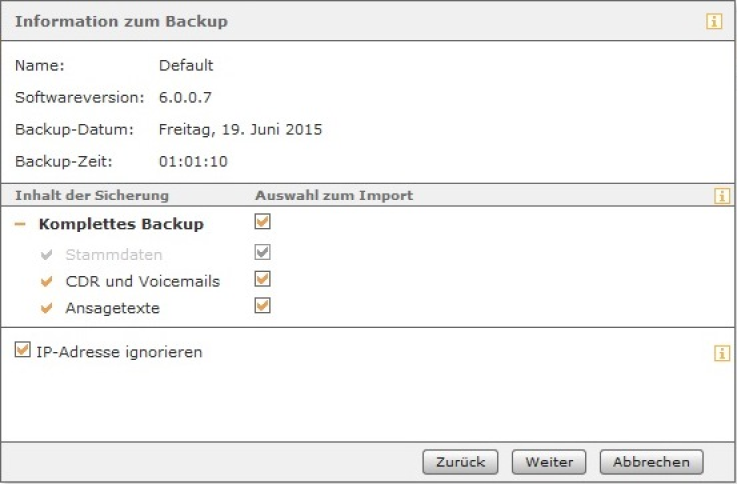Cancel with the Abbrechen button
Image resolution: width=737 pixels, height=484 pixels.
(x=651, y=462)
